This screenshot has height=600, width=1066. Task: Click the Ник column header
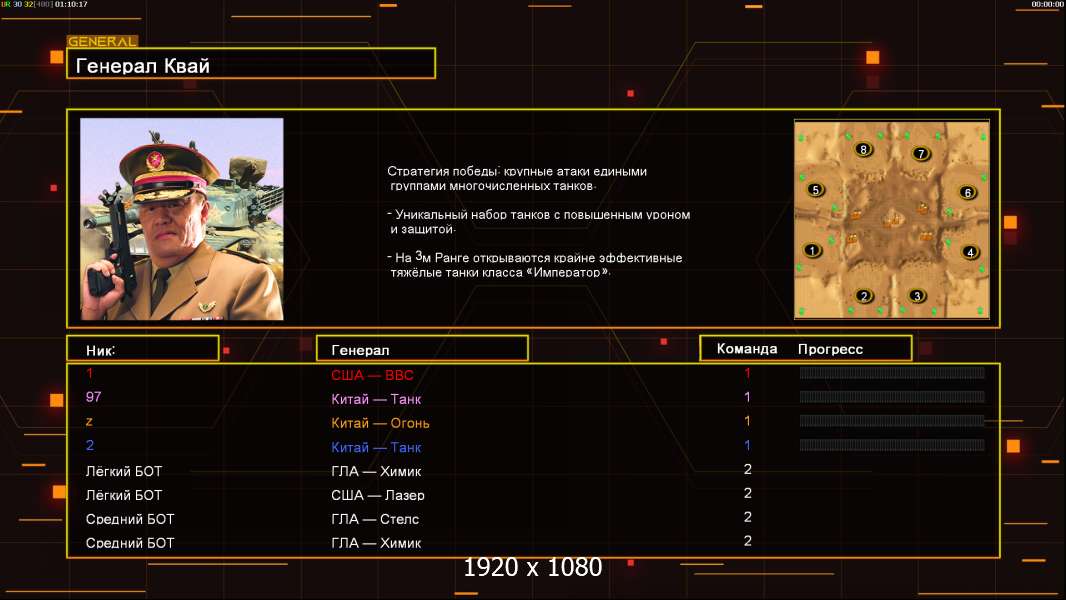pyautogui.click(x=142, y=349)
